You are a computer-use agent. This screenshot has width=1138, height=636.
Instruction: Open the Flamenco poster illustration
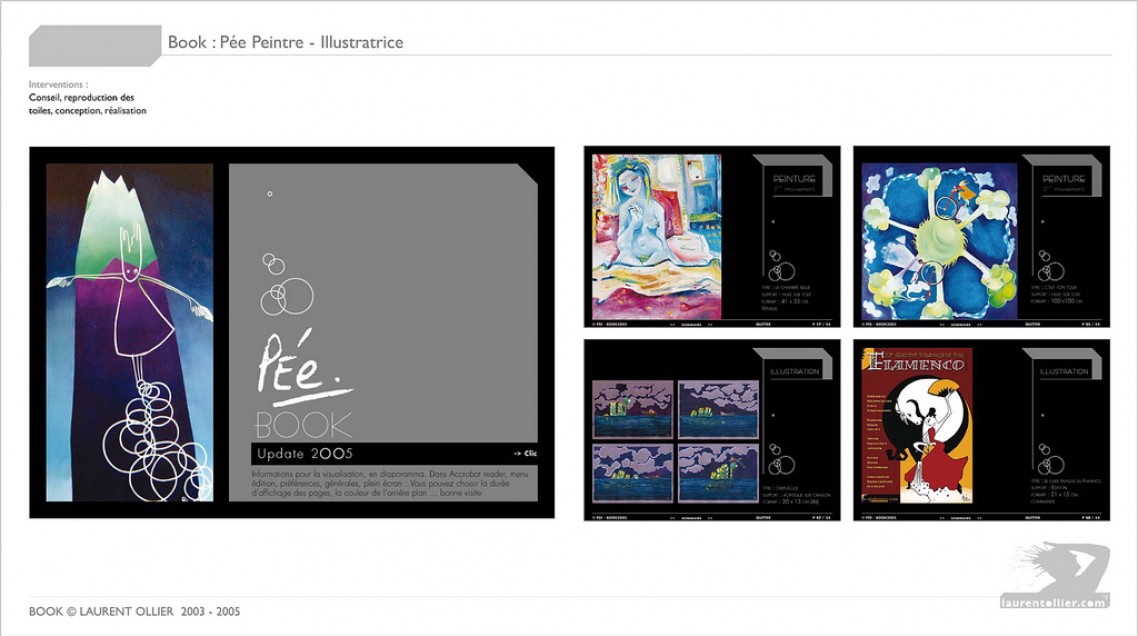917,426
